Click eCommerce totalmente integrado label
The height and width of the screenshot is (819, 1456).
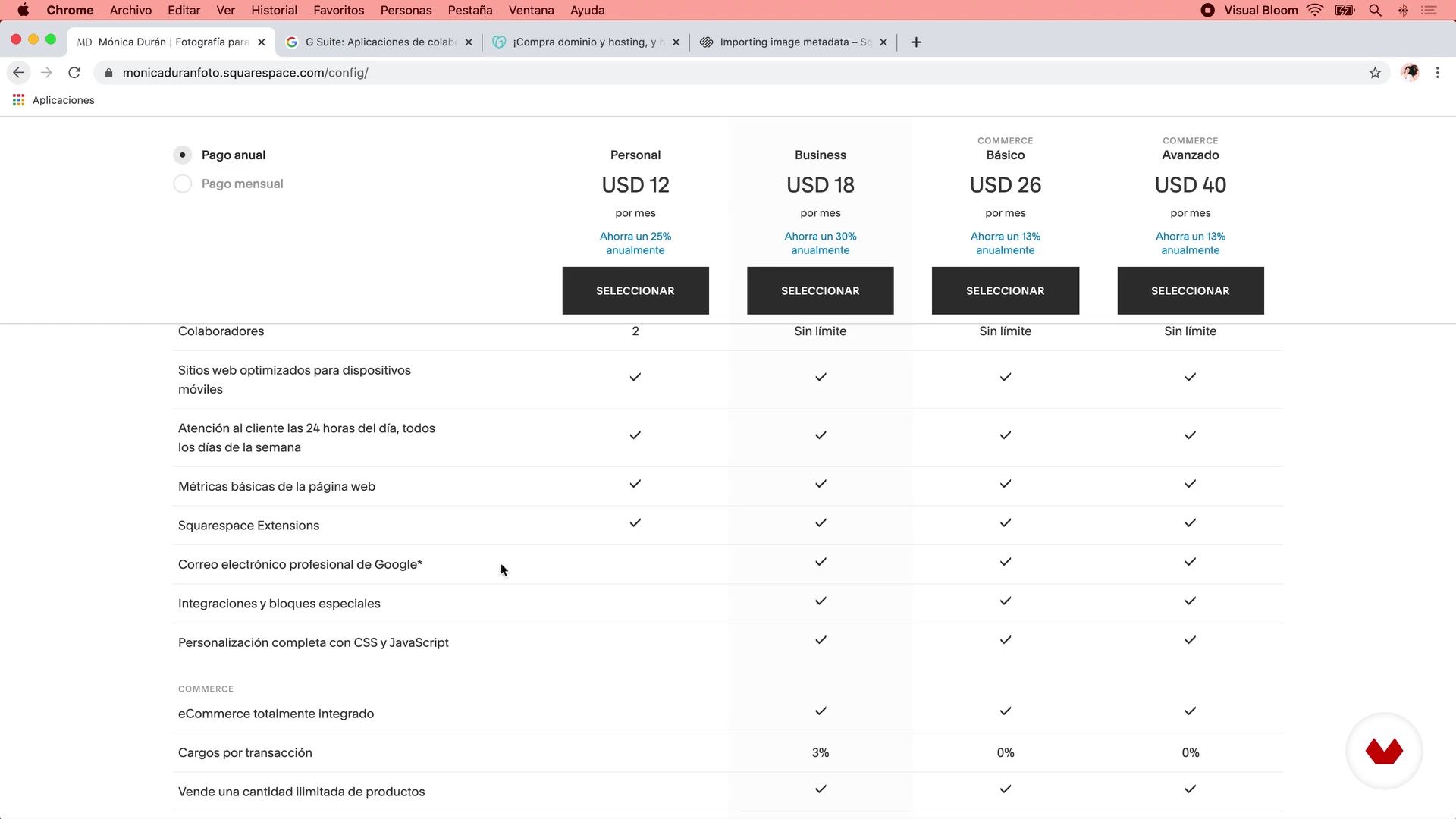coord(276,714)
